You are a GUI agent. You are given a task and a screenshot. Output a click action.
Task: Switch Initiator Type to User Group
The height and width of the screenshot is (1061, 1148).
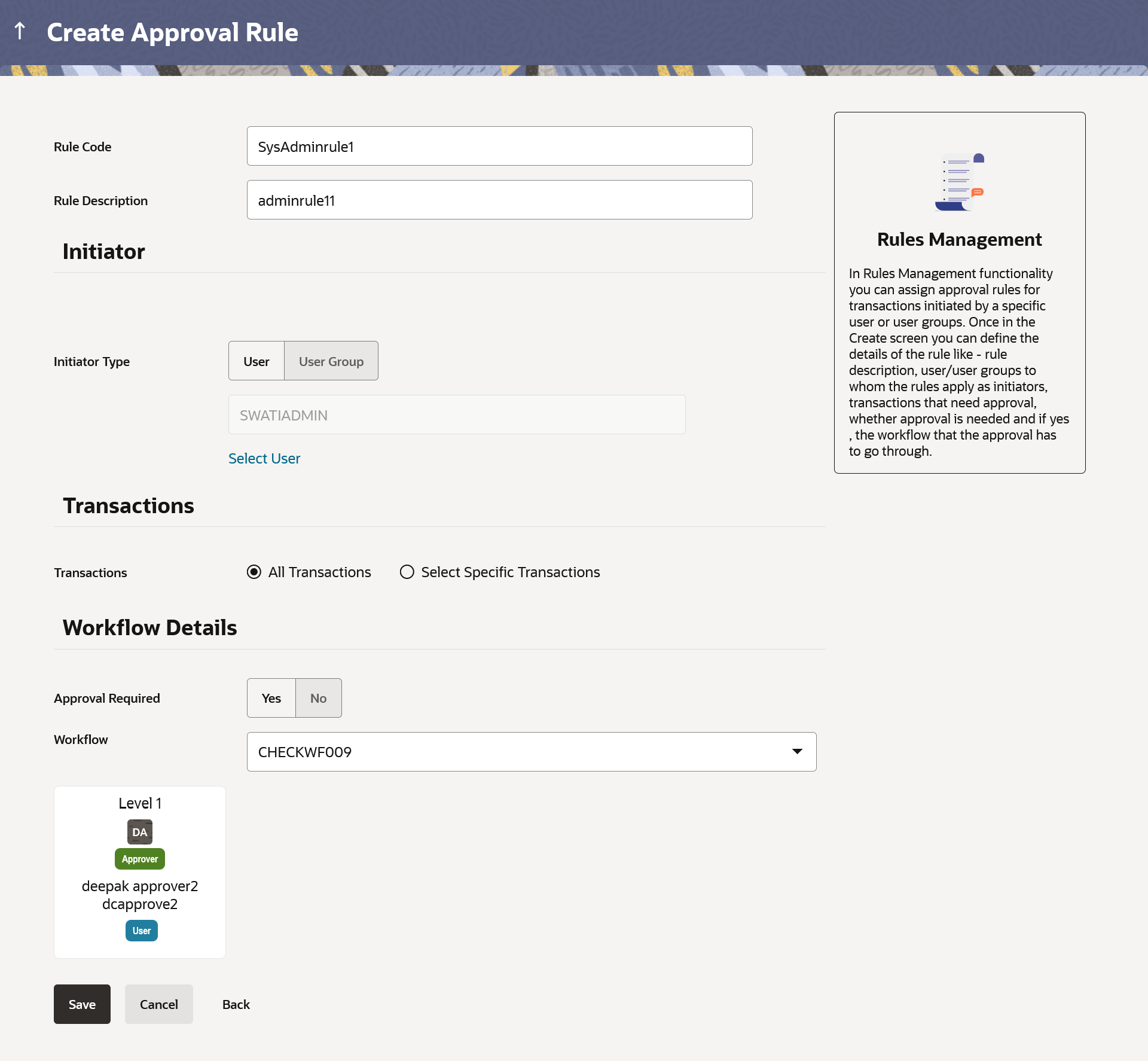coord(331,361)
